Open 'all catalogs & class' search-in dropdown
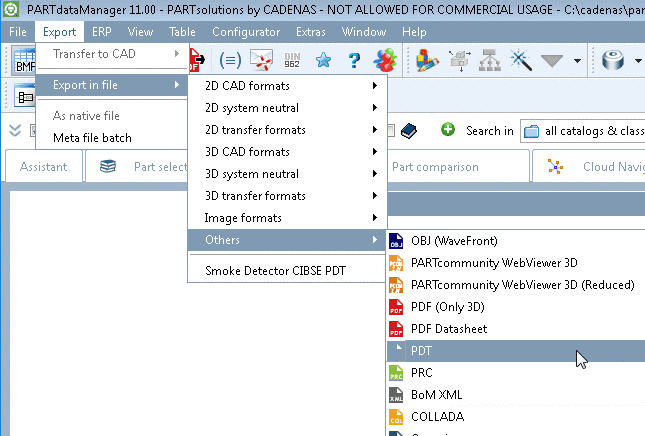This screenshot has height=436, width=645. pyautogui.click(x=583, y=131)
